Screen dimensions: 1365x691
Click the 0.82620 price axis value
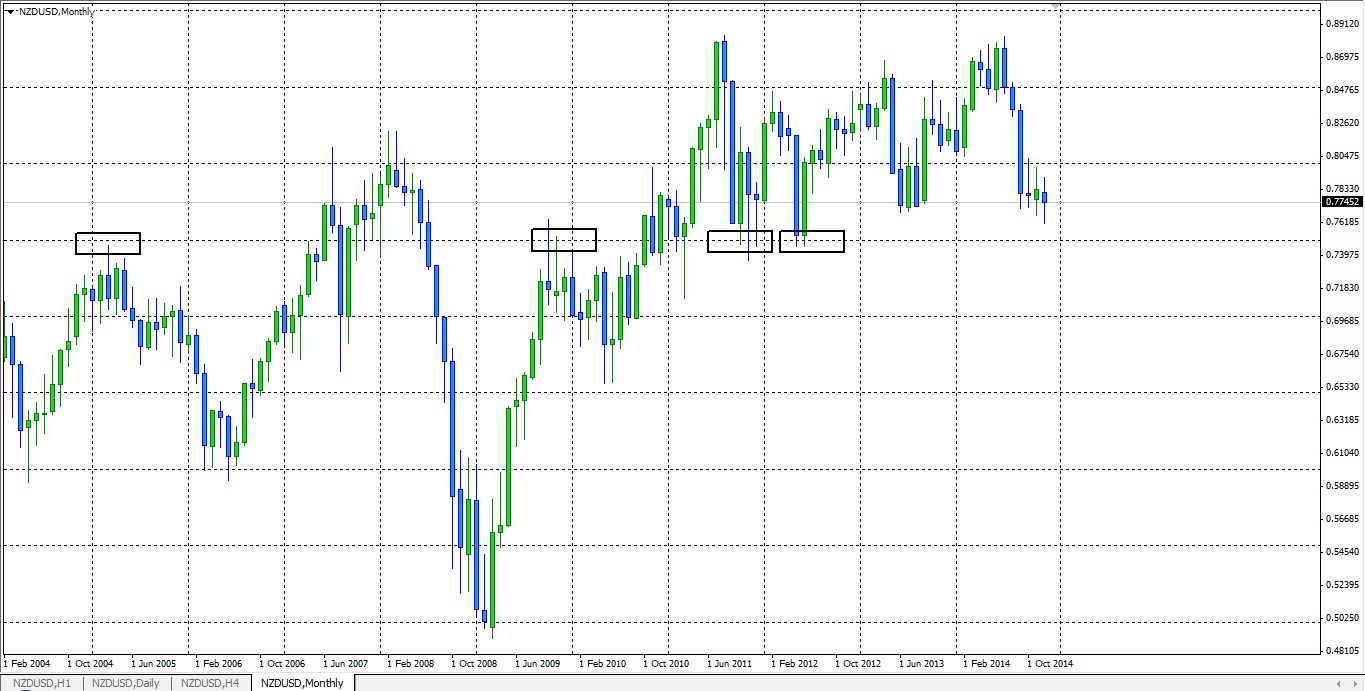pyautogui.click(x=1344, y=122)
